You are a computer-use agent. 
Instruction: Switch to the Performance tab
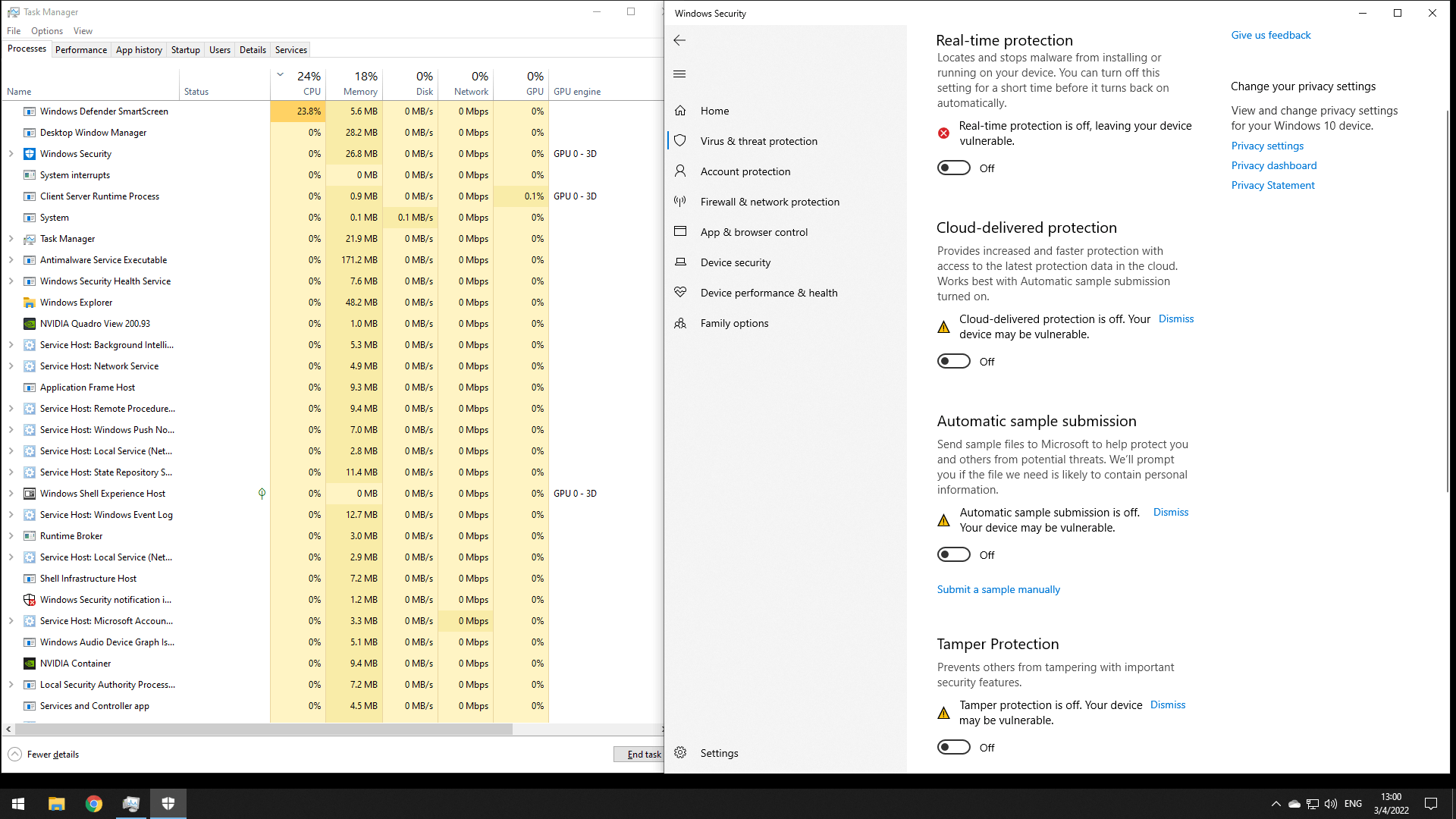pyautogui.click(x=80, y=50)
